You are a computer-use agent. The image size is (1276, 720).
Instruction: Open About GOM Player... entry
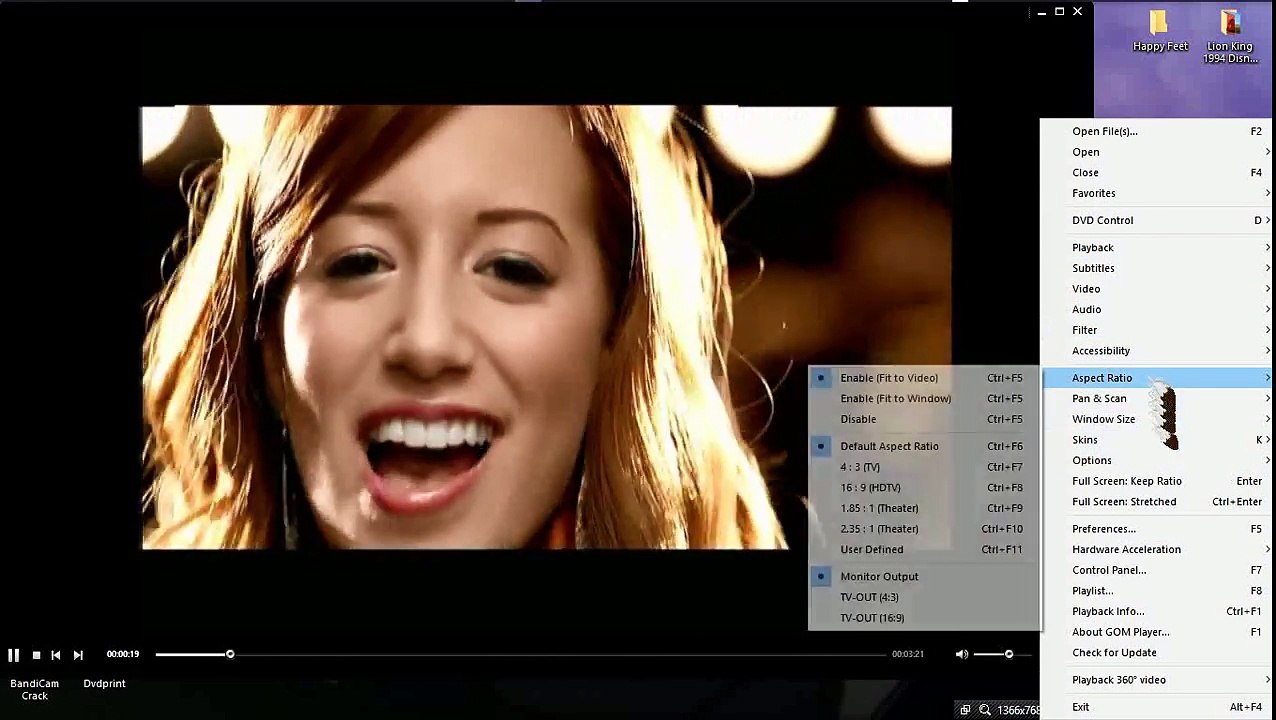coord(1158,632)
